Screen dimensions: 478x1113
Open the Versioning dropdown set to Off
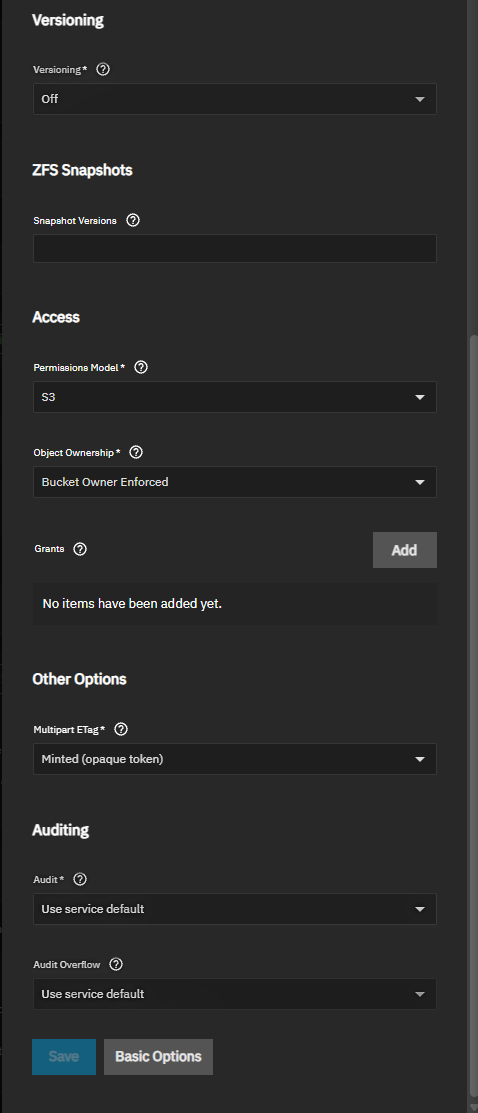(x=234, y=99)
